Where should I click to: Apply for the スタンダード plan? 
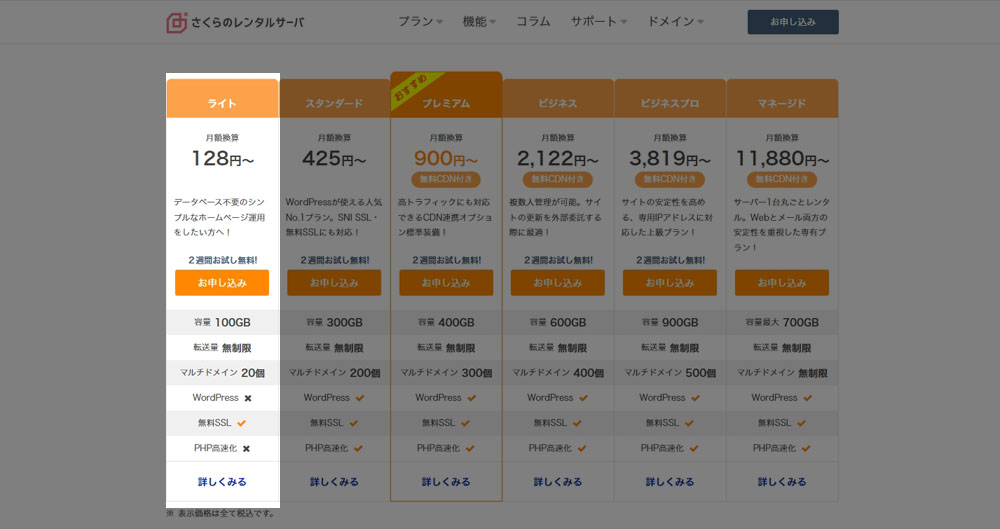[334, 283]
